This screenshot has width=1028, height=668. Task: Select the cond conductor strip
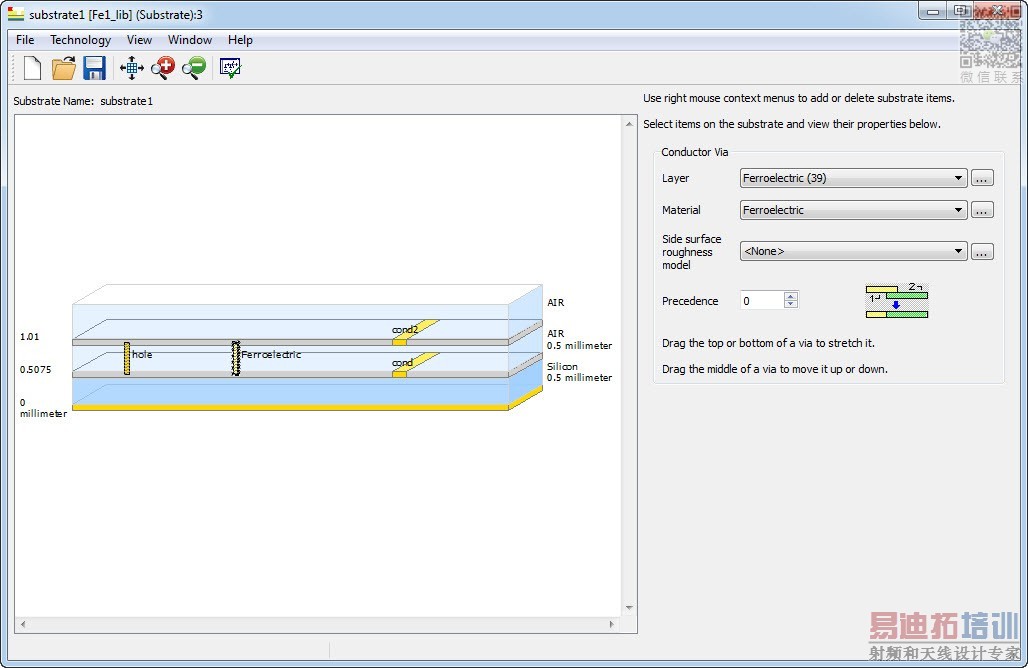[416, 364]
